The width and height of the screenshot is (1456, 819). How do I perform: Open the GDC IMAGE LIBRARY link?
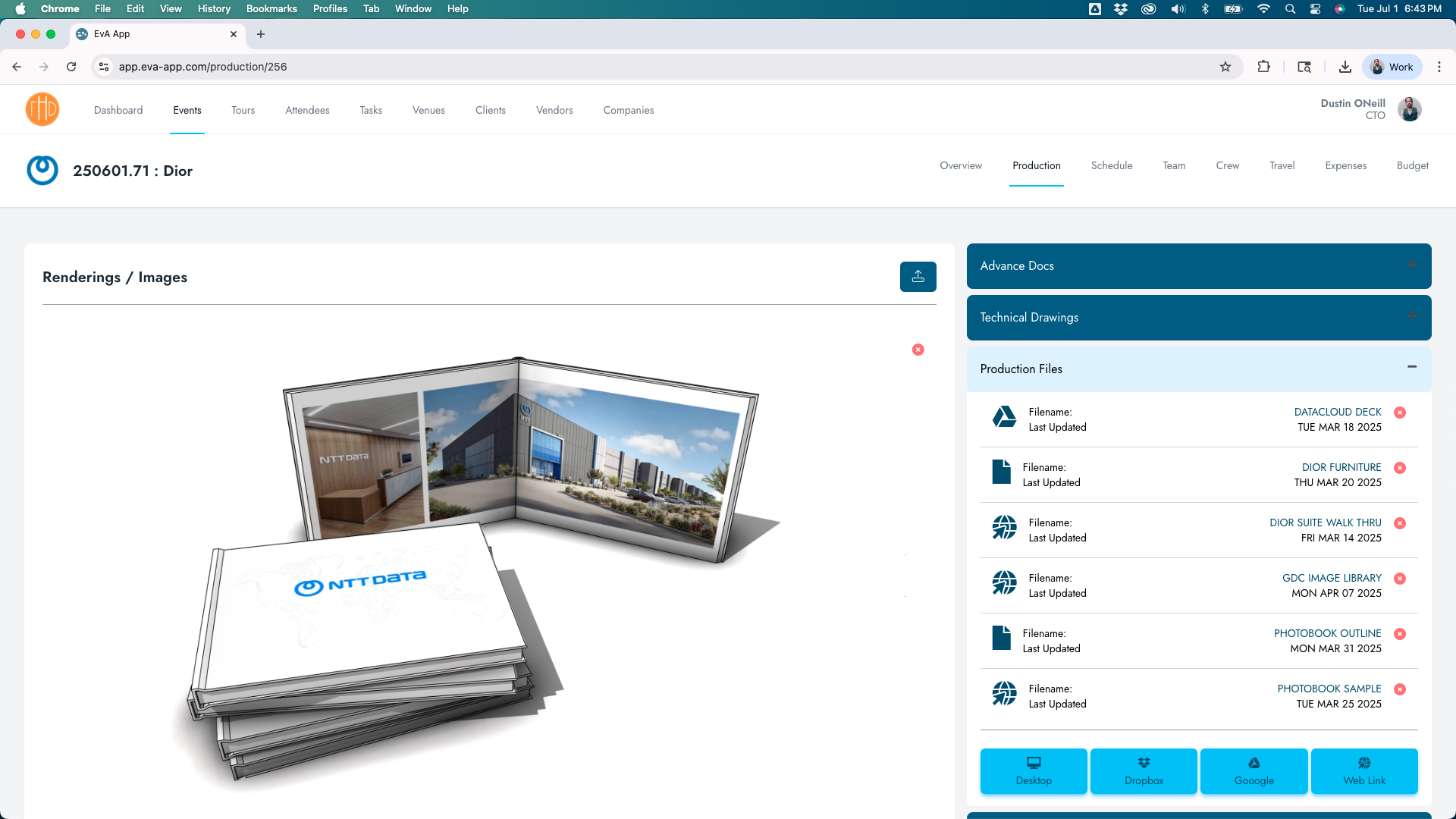point(1331,578)
